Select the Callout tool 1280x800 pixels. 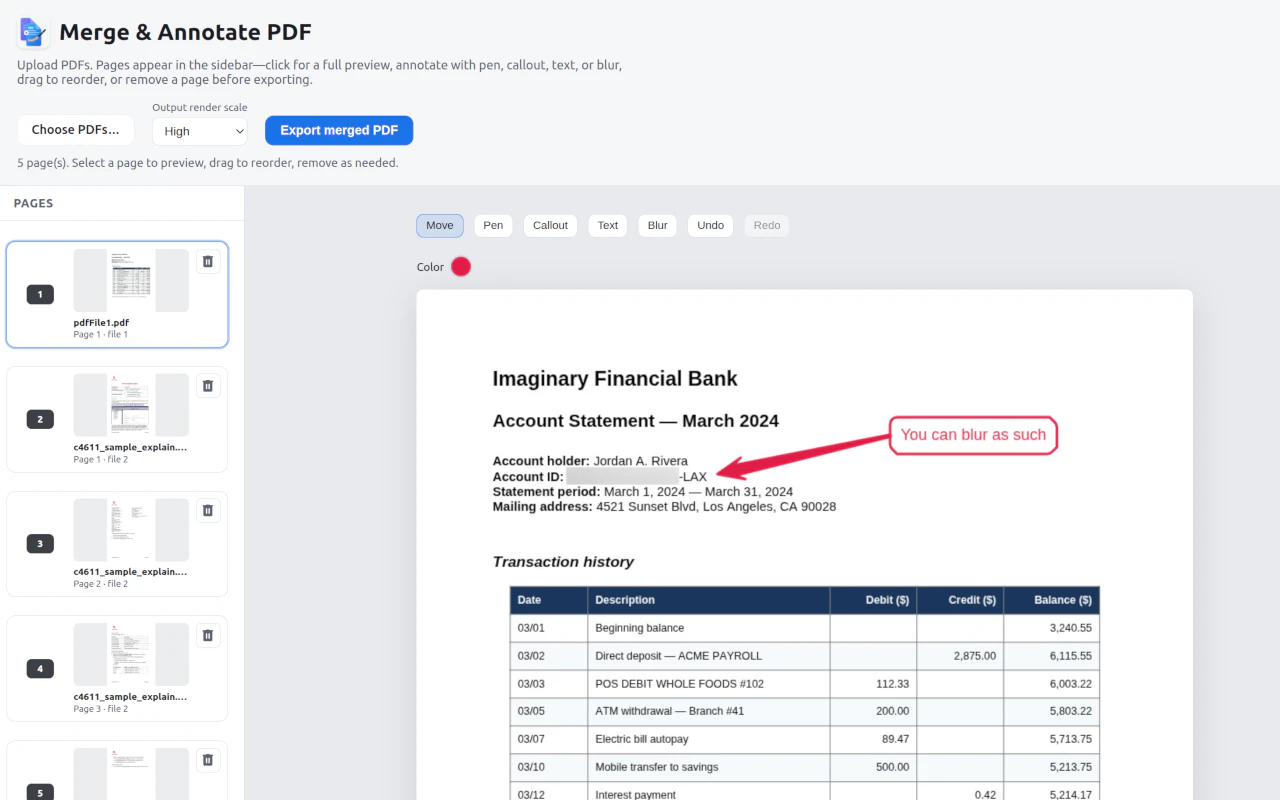550,225
